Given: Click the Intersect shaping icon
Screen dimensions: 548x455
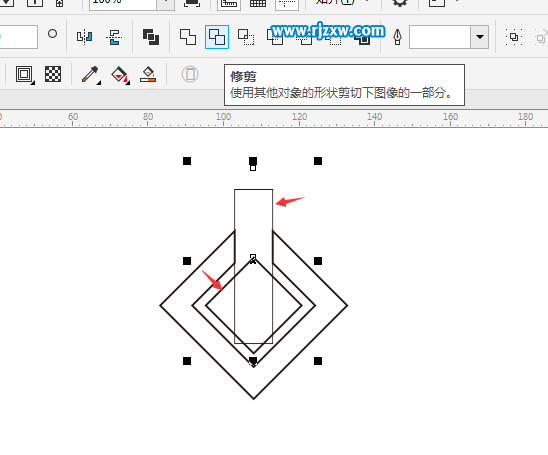Looking at the screenshot, I should (x=246, y=37).
